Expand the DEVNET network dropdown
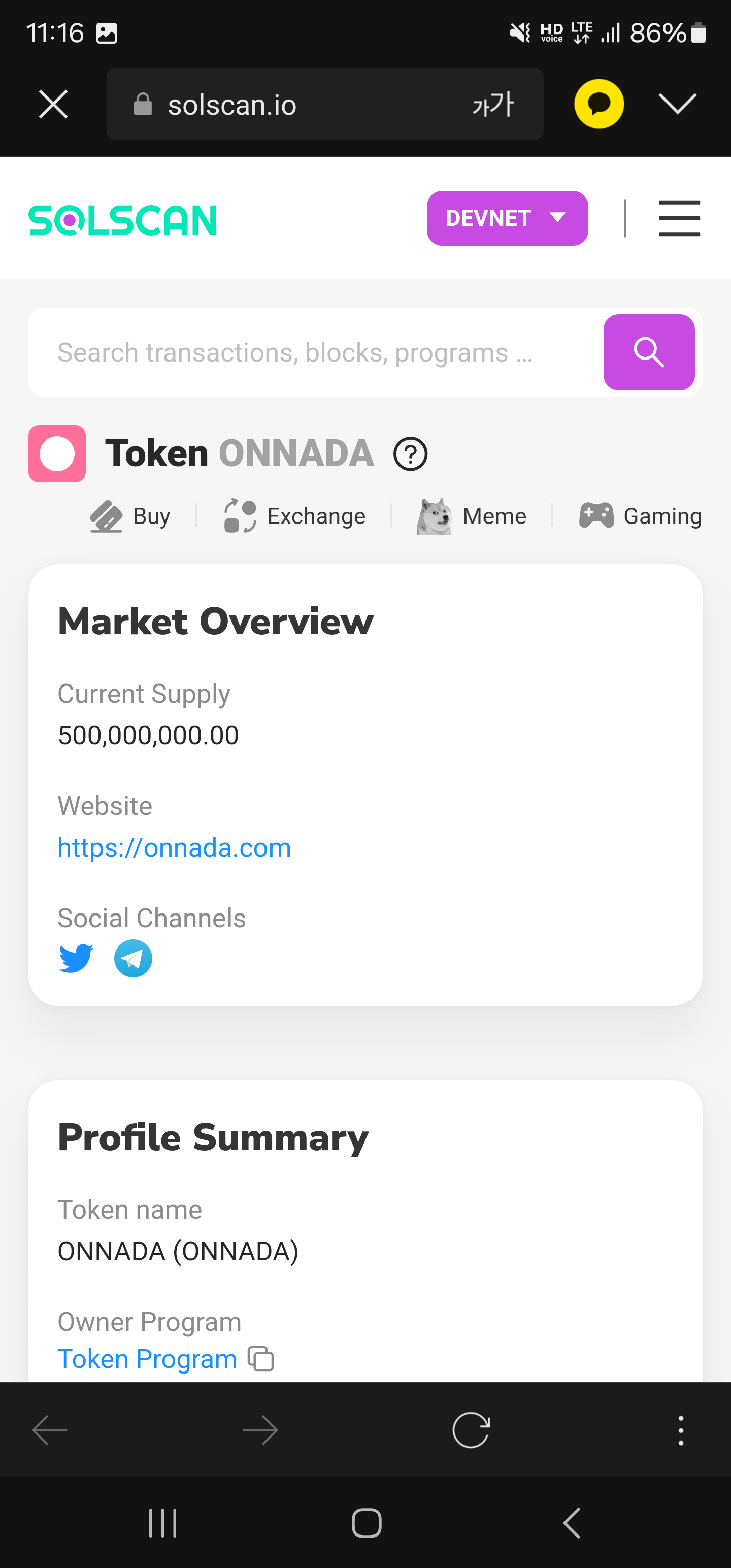This screenshot has width=731, height=1568. point(507,218)
